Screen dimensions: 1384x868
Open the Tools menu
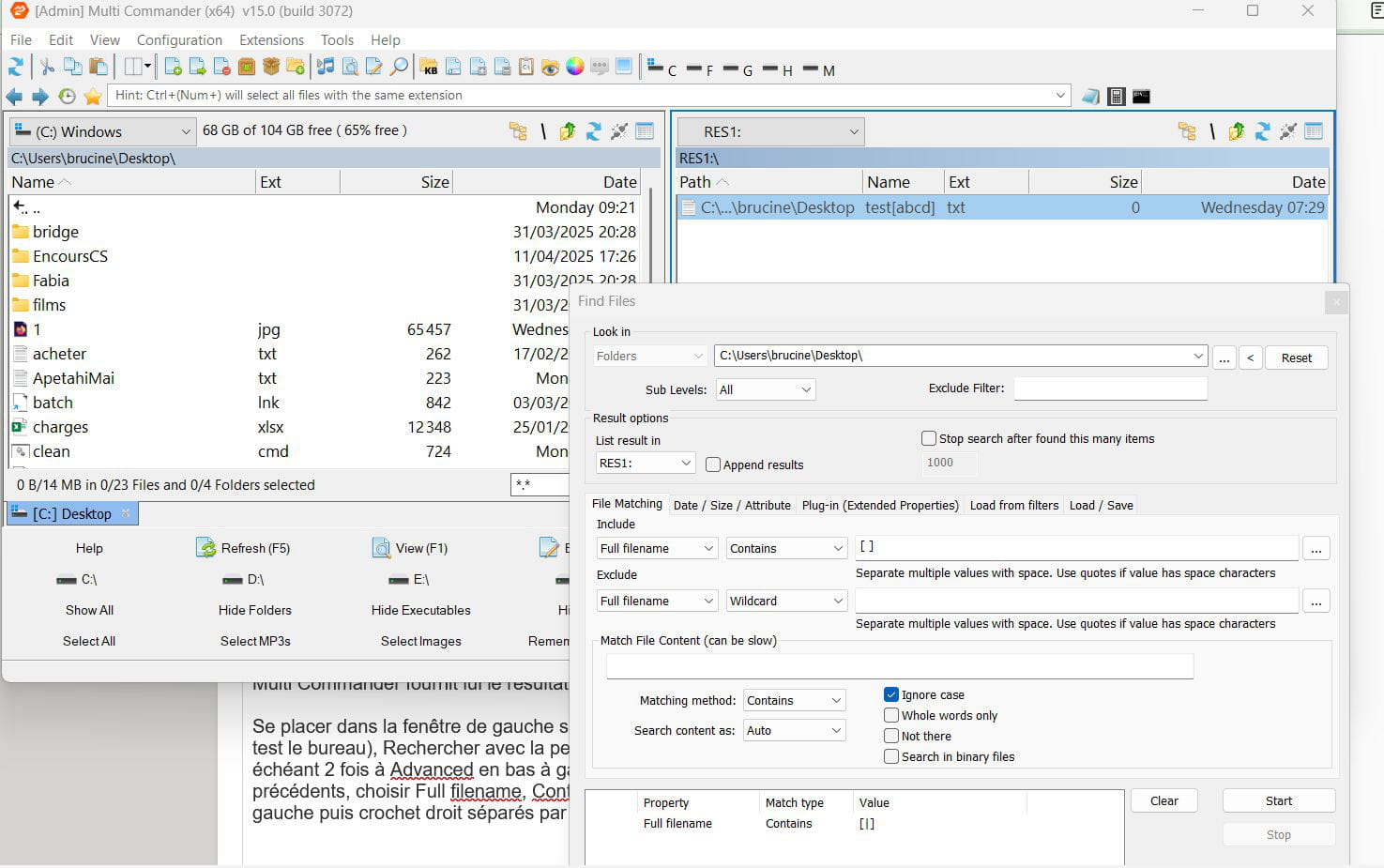click(x=337, y=39)
